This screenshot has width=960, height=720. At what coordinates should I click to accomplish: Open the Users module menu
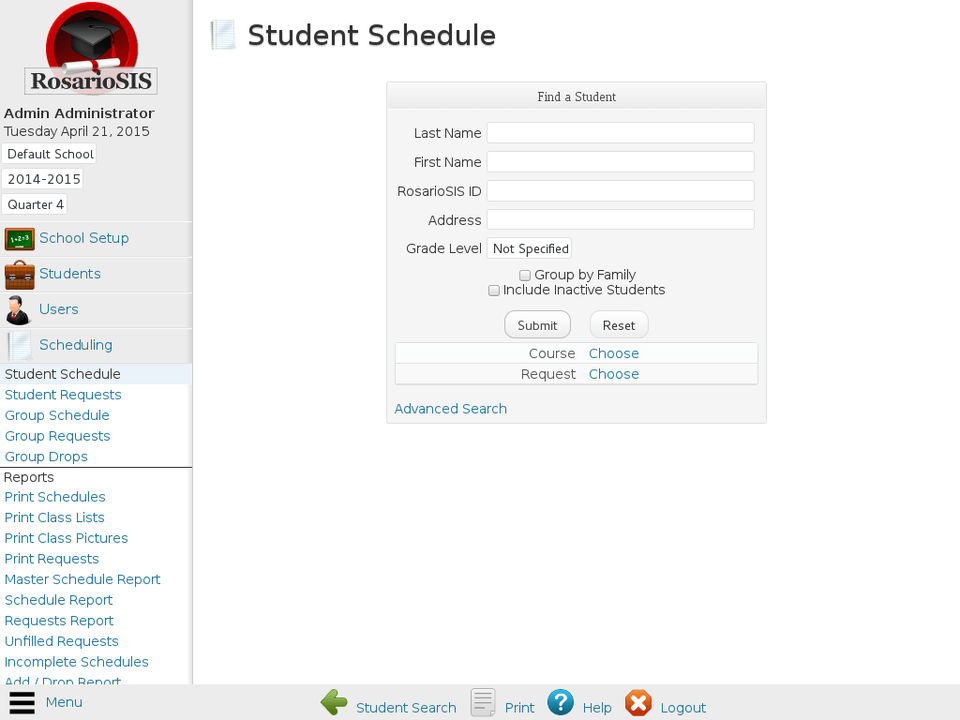coord(59,309)
